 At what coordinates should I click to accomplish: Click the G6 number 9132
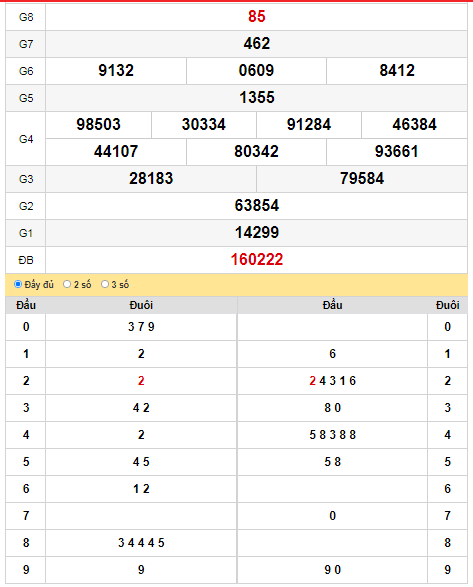pyautogui.click(x=116, y=70)
